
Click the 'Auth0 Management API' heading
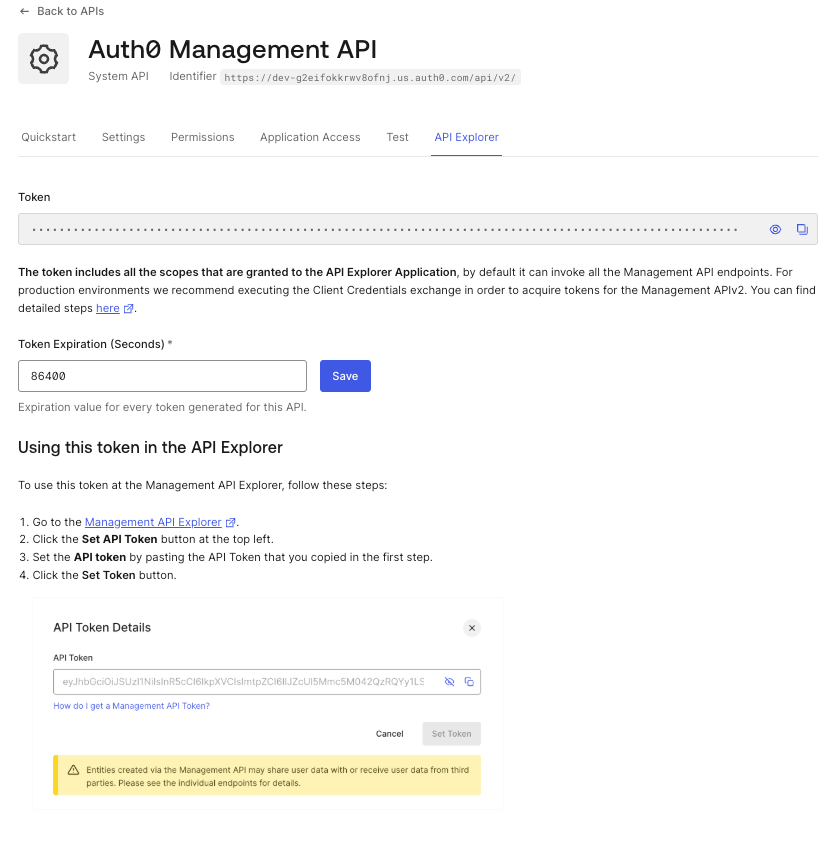point(233,49)
